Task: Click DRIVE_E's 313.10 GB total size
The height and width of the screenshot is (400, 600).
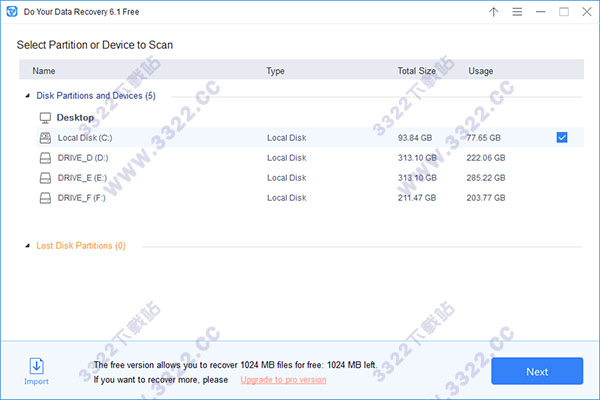Action: (417, 178)
